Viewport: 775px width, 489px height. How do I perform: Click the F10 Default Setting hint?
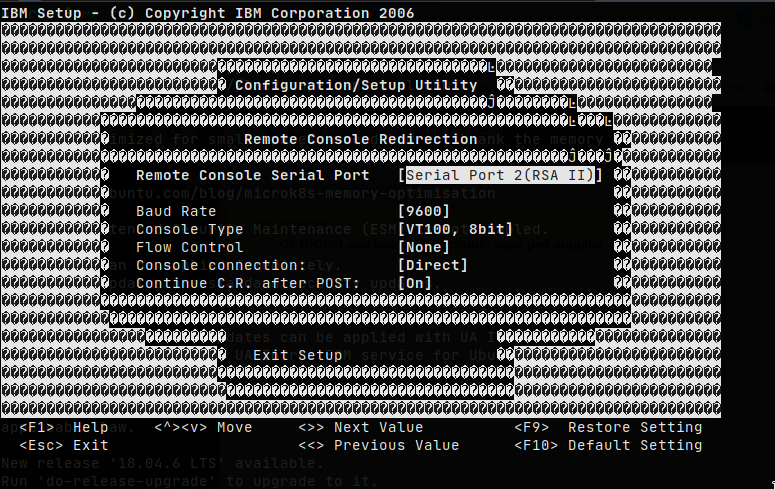[608, 445]
